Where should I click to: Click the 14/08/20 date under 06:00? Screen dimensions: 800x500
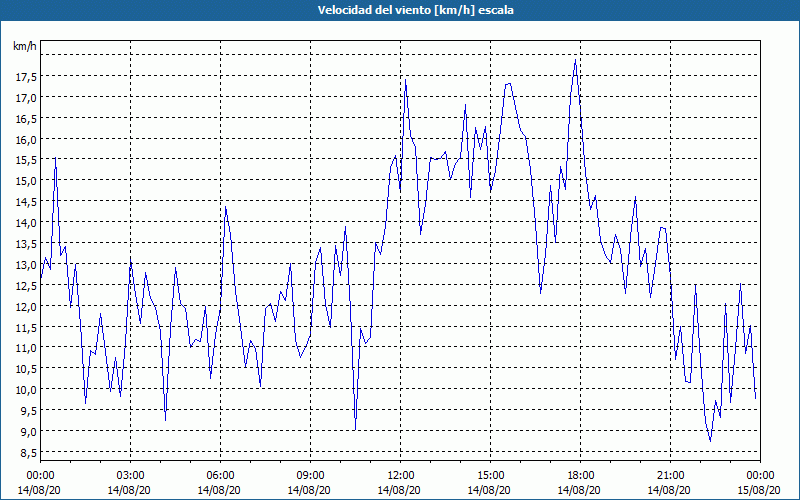coord(219,490)
